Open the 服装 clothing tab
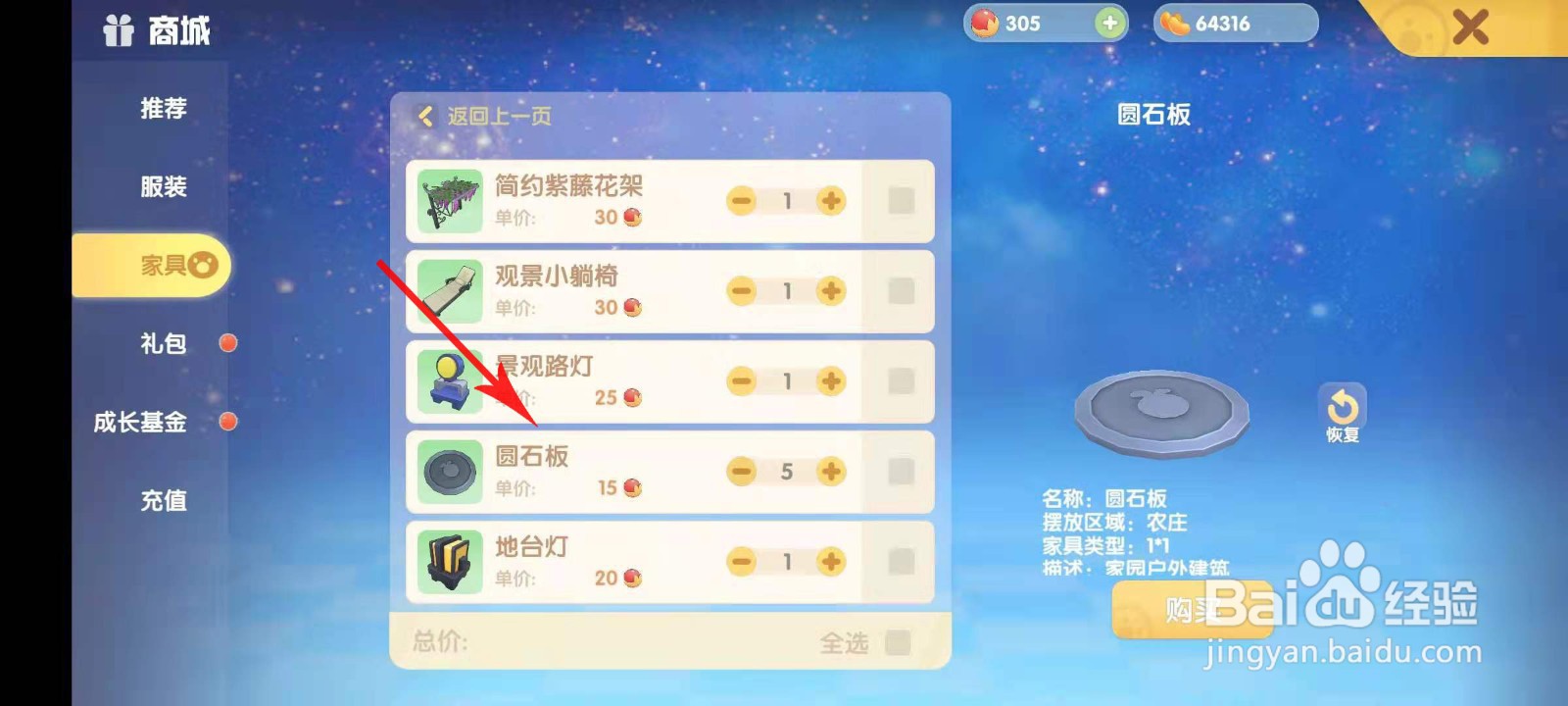This screenshot has width=1568, height=706. [164, 186]
